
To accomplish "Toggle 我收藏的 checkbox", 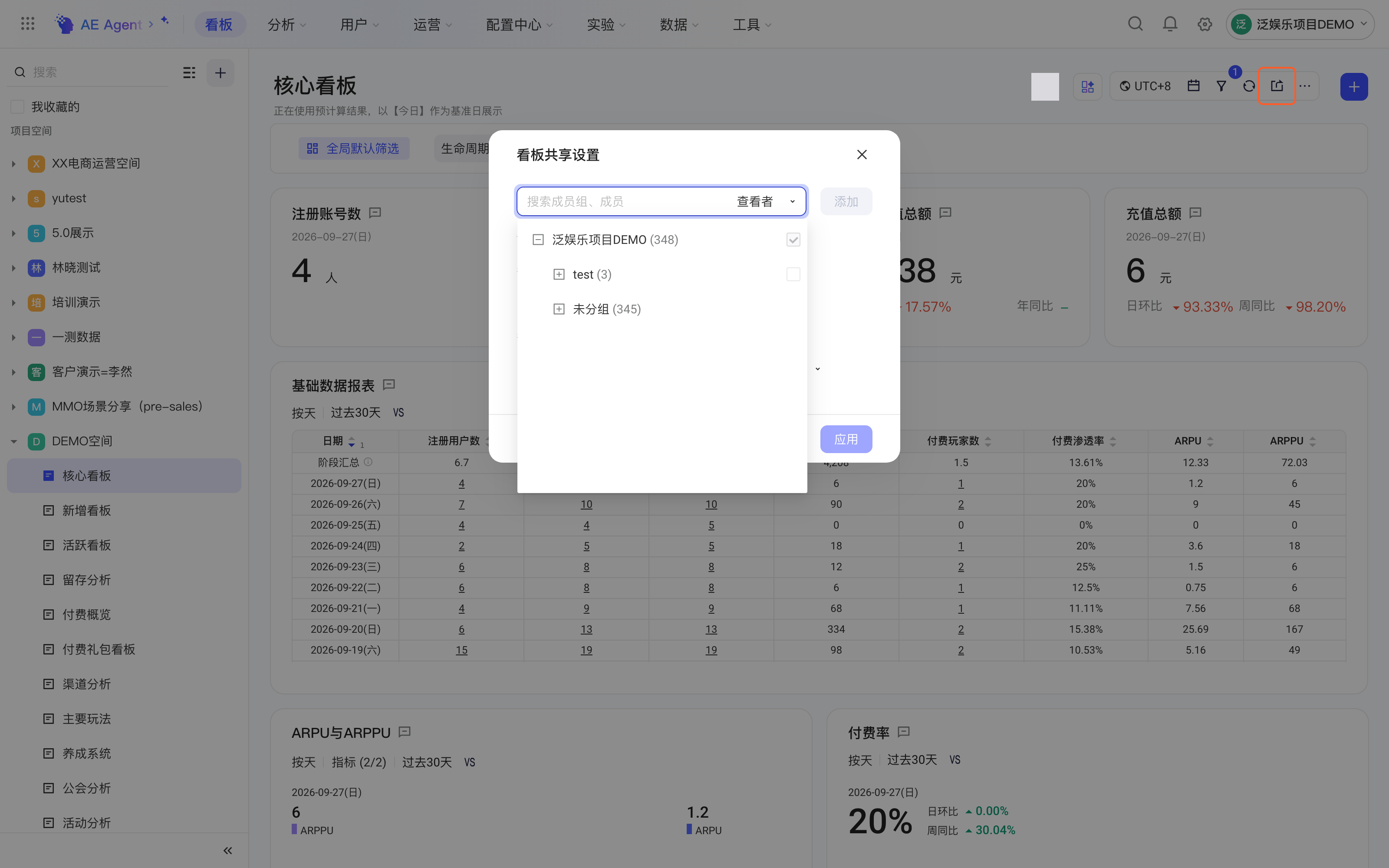I will pos(18,107).
